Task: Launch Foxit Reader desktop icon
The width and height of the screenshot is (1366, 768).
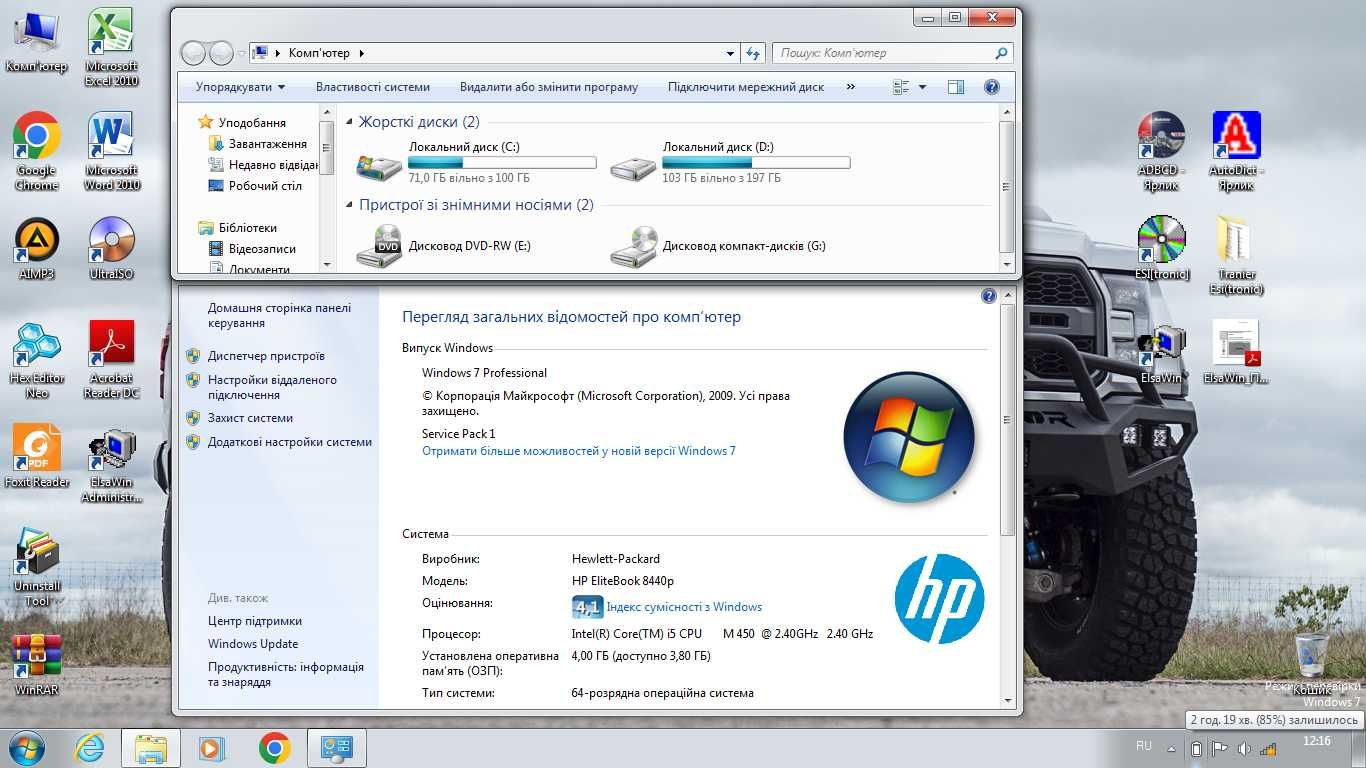Action: [37, 456]
